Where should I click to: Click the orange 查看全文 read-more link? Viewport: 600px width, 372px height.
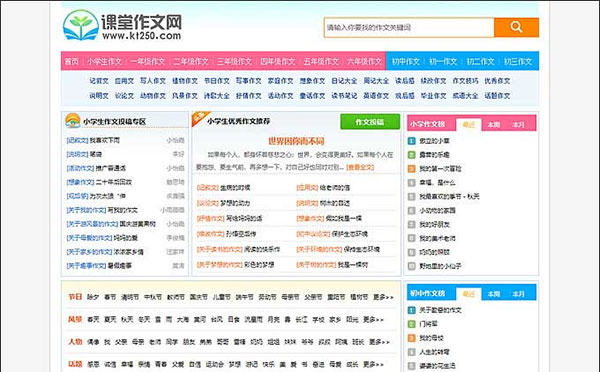tap(360, 167)
